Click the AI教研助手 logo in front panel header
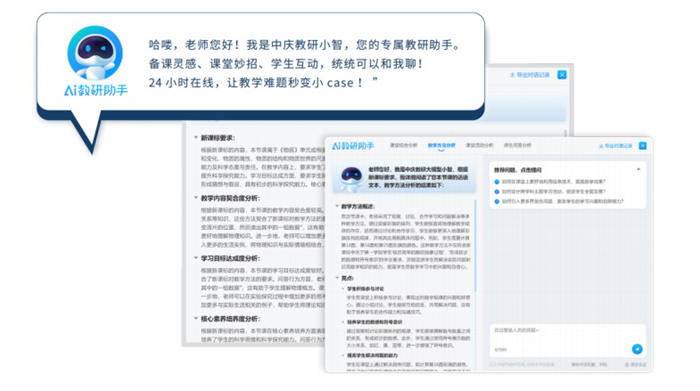The height and width of the screenshot is (391, 700). (x=353, y=146)
